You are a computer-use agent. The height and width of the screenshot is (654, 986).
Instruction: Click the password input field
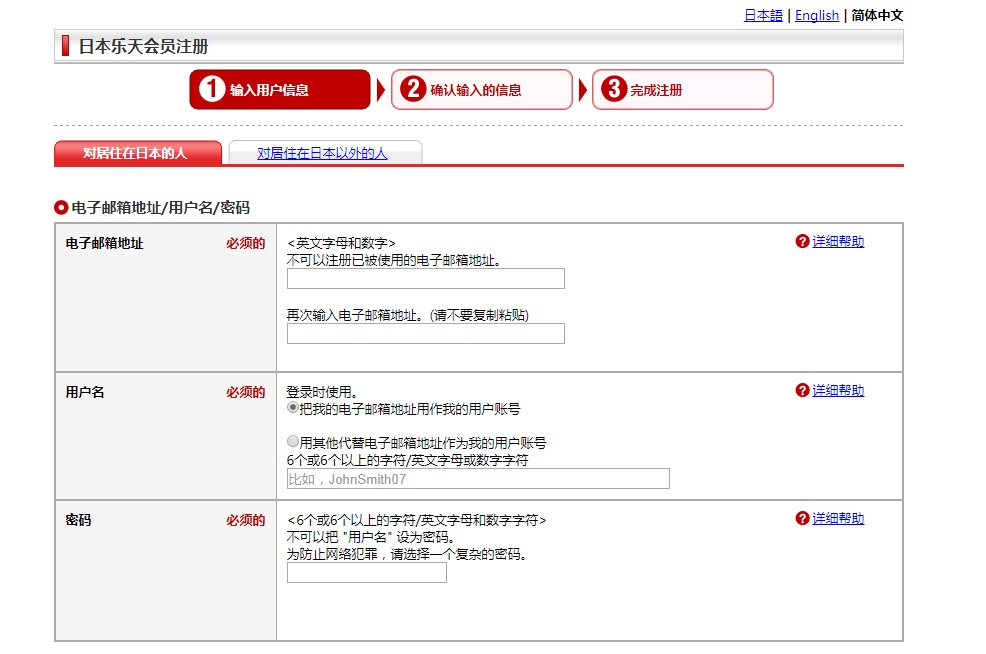point(366,573)
